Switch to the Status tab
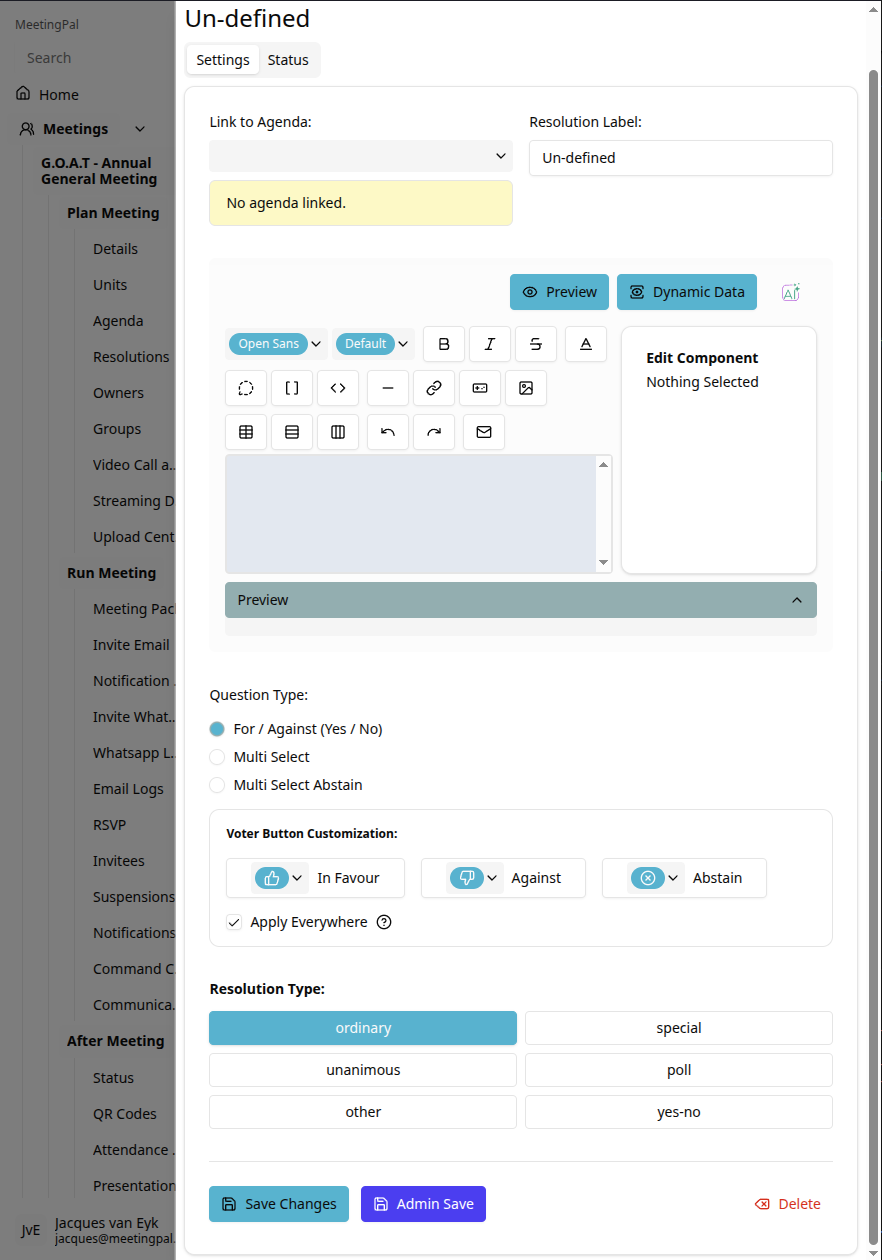Screen dimensions: 882x1260 [288, 60]
